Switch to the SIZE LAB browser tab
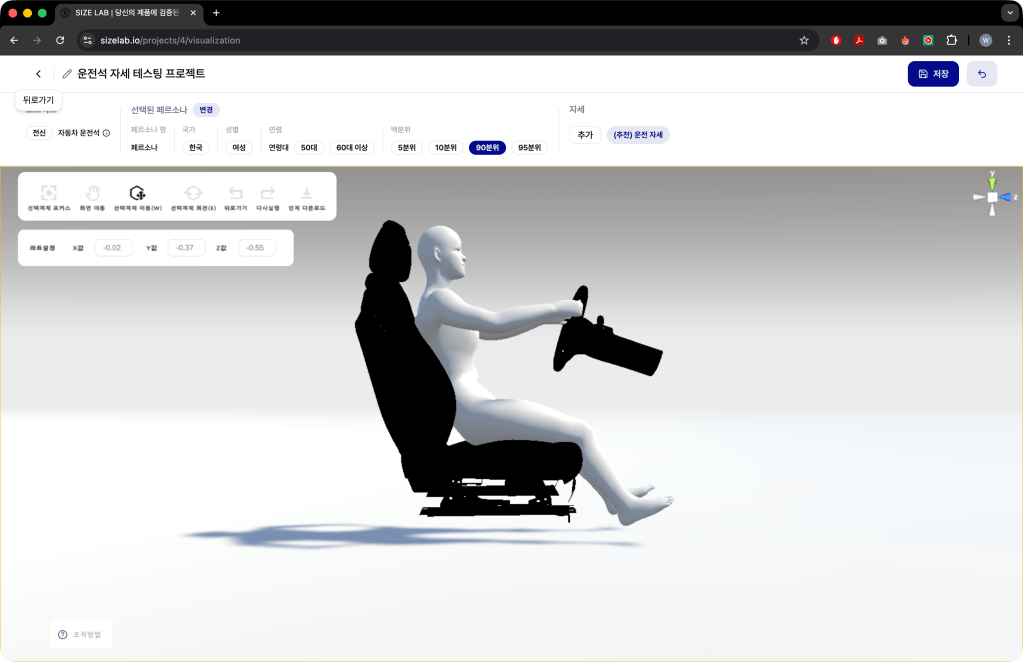The width and height of the screenshot is (1023, 662). 125,13
